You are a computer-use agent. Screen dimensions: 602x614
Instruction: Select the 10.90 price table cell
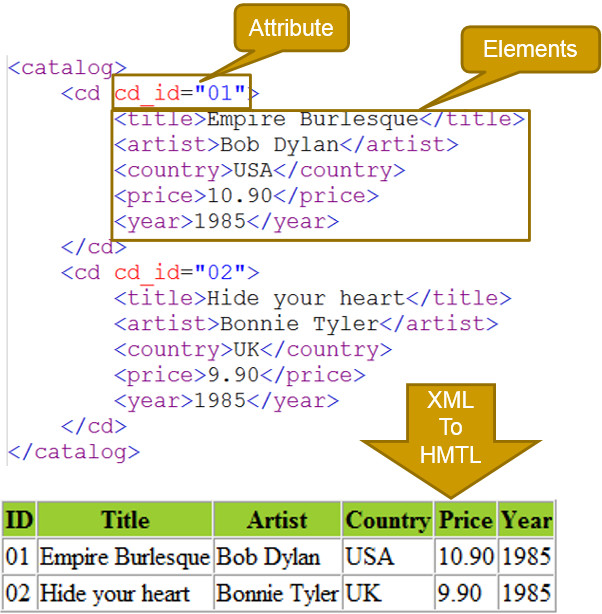(465, 556)
